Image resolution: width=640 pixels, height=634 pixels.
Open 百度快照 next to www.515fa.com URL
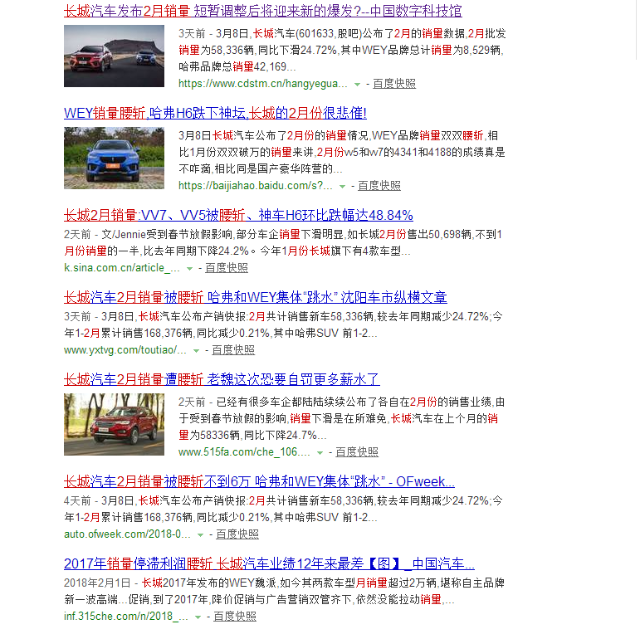[x=357, y=452]
